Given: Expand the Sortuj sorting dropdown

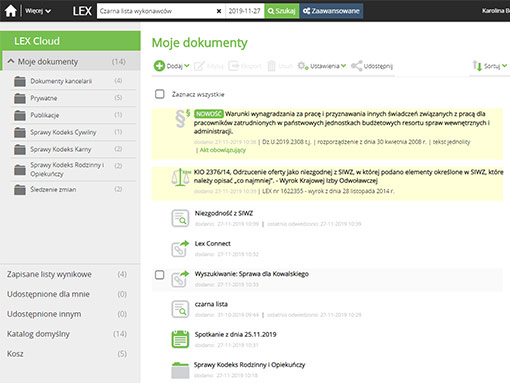Looking at the screenshot, I should click(x=489, y=66).
